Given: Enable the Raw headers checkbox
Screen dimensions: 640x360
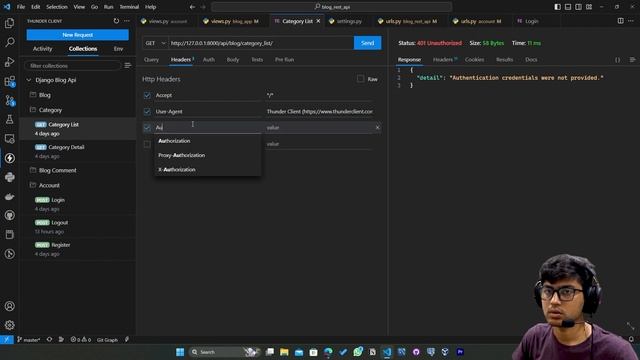Looking at the screenshot, I should [360, 79].
